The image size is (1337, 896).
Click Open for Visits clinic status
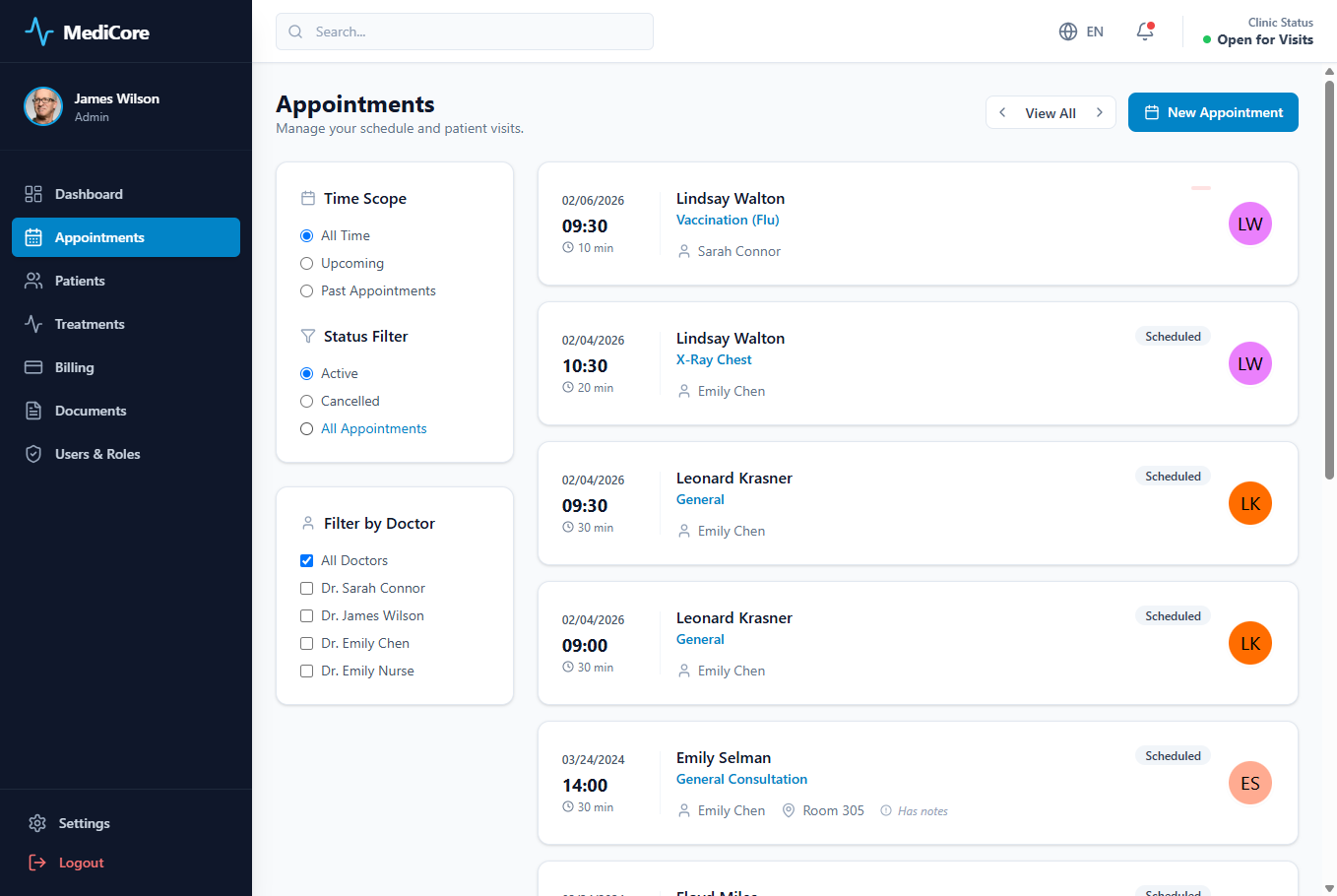[x=1258, y=39]
